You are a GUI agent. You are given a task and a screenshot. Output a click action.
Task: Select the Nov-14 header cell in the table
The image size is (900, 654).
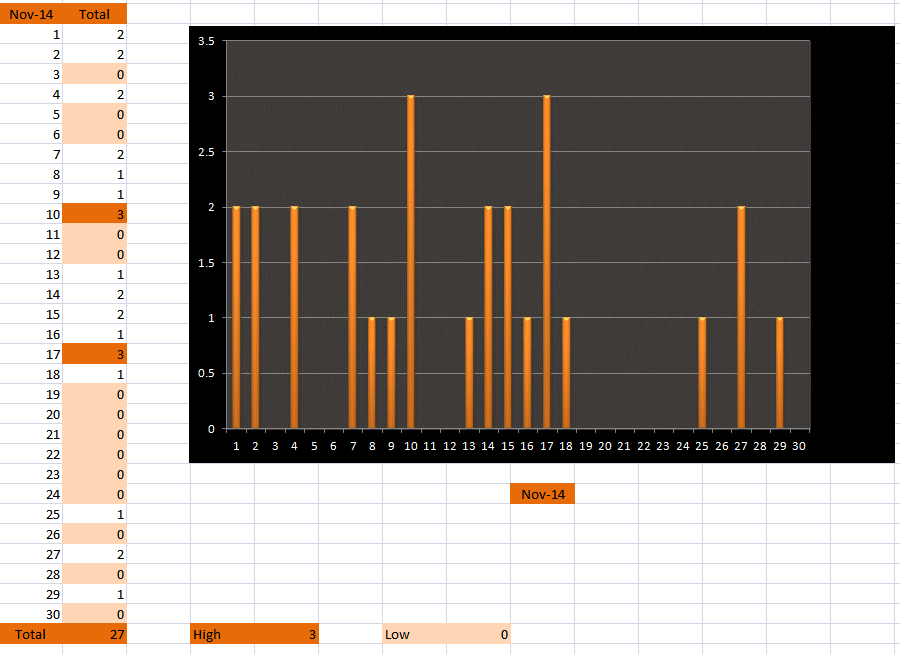(31, 14)
